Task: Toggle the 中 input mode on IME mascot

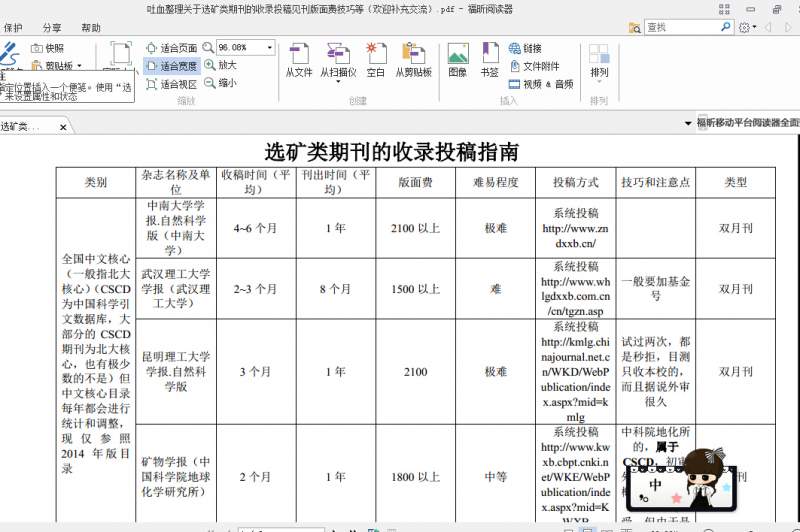Action: (655, 484)
